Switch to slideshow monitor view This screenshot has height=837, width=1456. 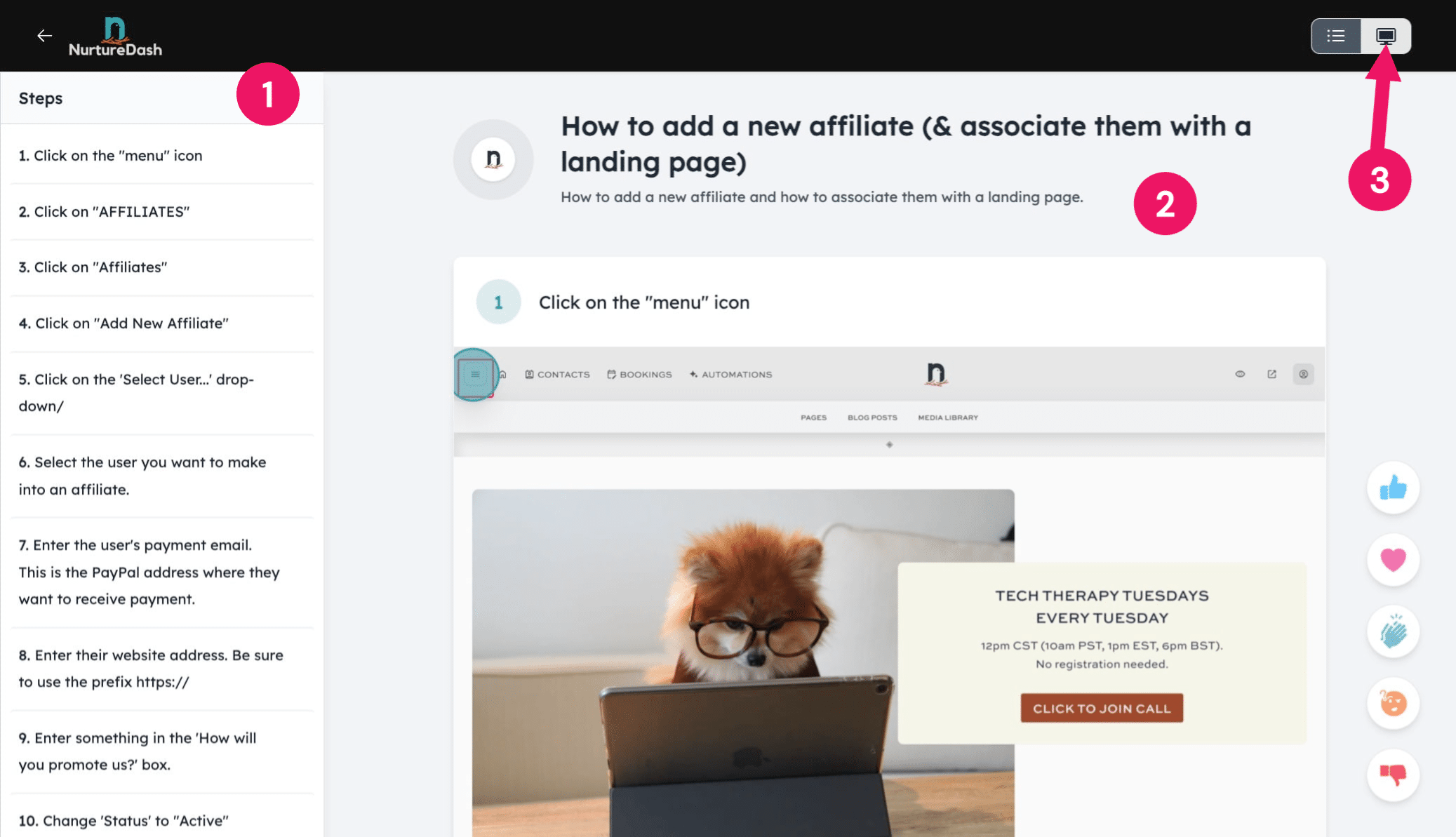1386,36
